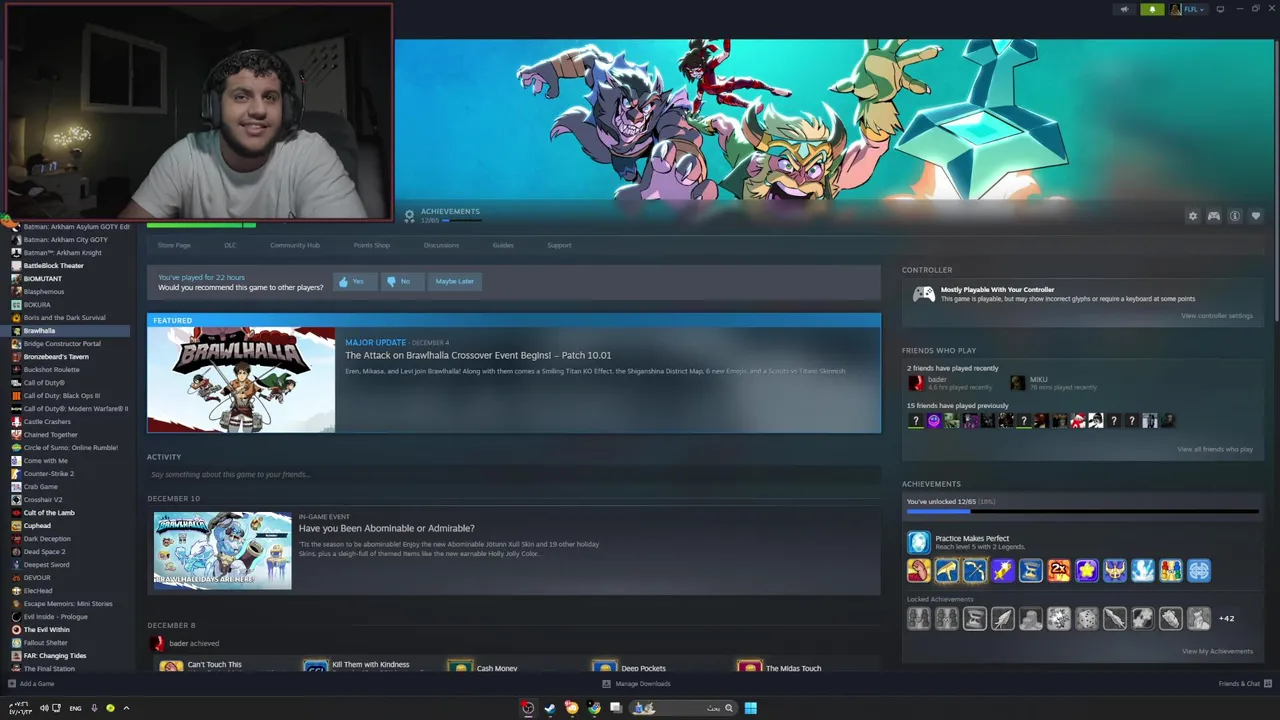Open View all friends who play link
Image resolution: width=1280 pixels, height=720 pixels.
1215,449
